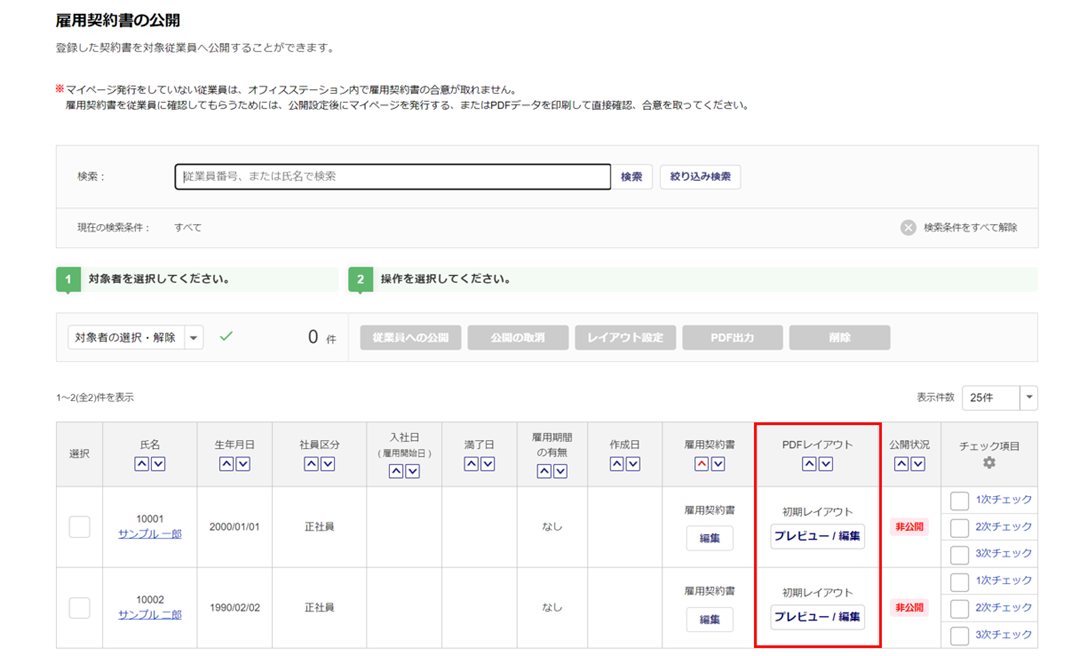Screen dimensions: 1090x656
Task: Select checkbox for employee 10001
Action: click(79, 527)
